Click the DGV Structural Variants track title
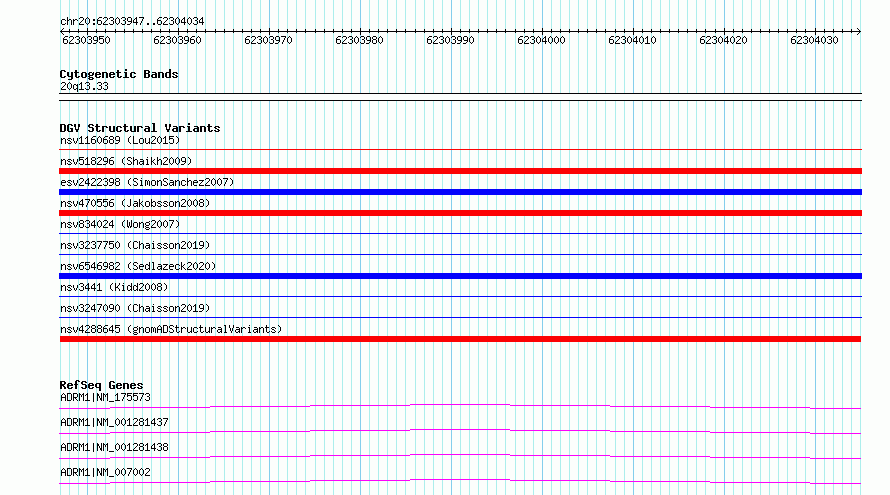The height and width of the screenshot is (495, 890). (140, 128)
